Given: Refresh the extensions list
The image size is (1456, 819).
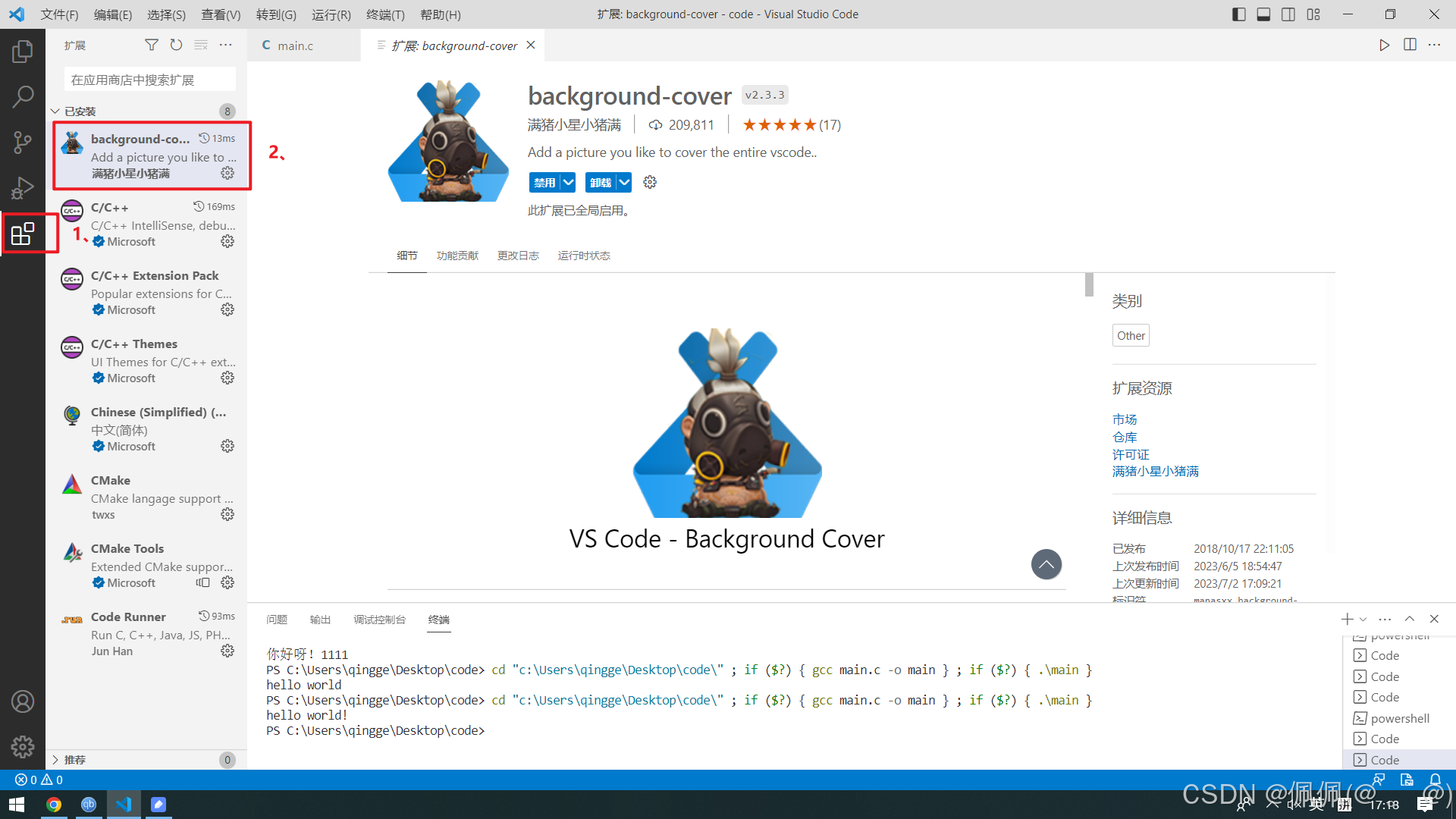Looking at the screenshot, I should [x=176, y=45].
